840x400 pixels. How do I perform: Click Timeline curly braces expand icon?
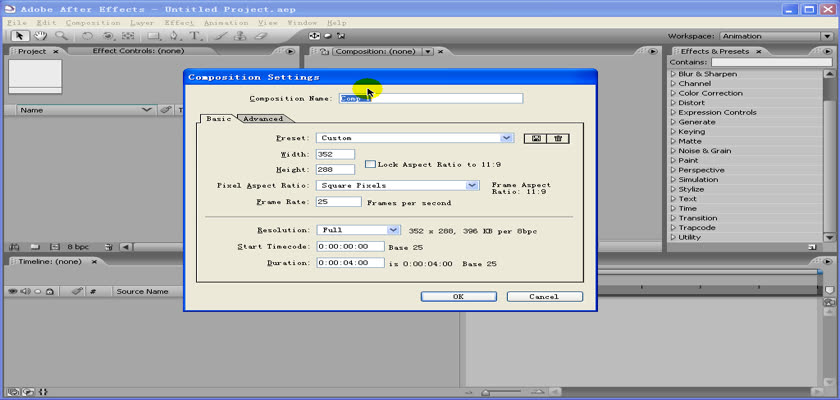pyautogui.click(x=43, y=393)
